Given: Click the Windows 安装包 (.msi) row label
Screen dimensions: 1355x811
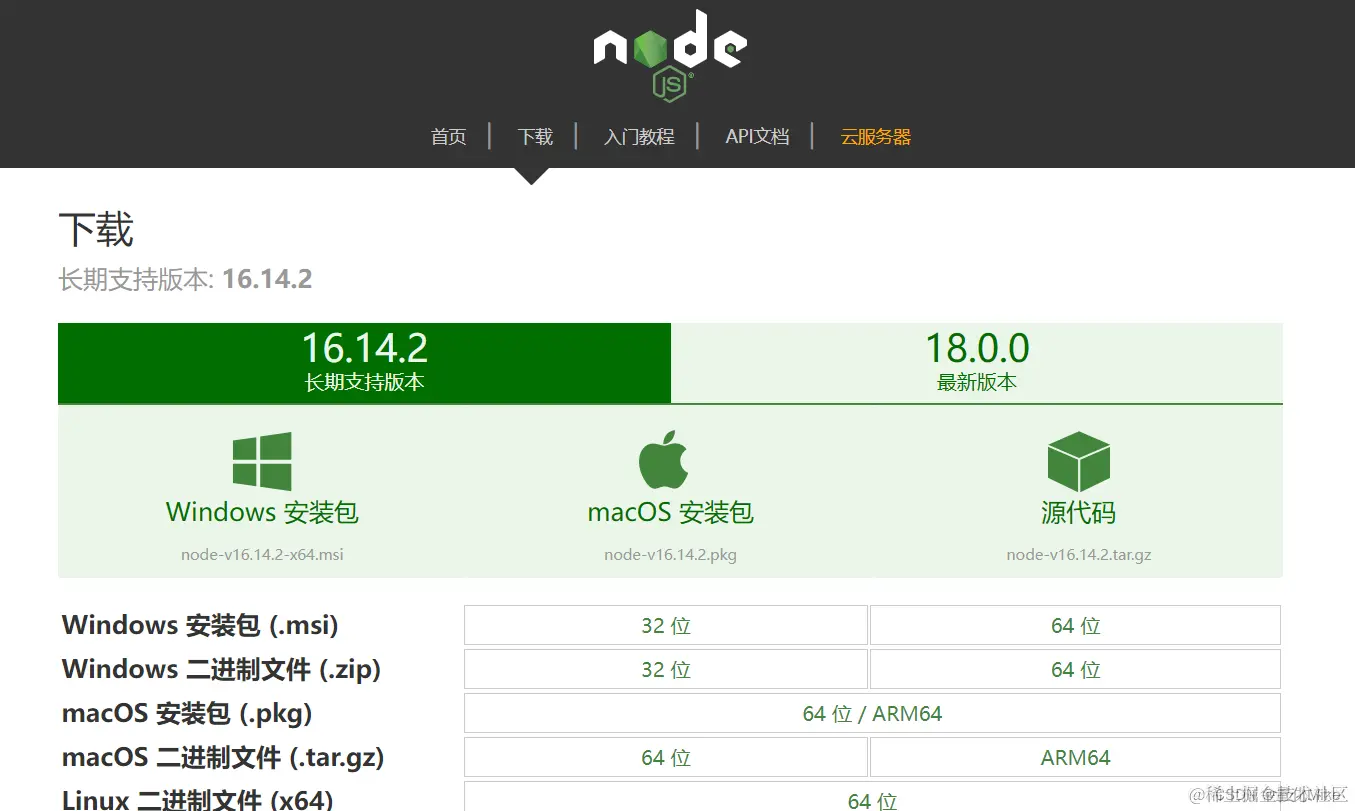Looking at the screenshot, I should [x=200, y=626].
